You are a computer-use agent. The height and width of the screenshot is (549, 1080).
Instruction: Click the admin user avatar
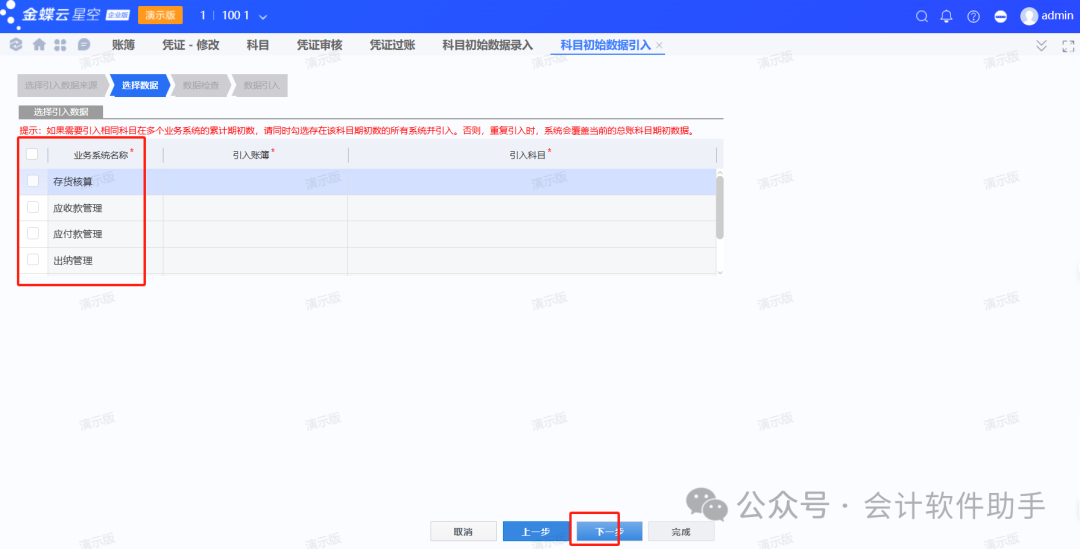pyautogui.click(x=1029, y=16)
